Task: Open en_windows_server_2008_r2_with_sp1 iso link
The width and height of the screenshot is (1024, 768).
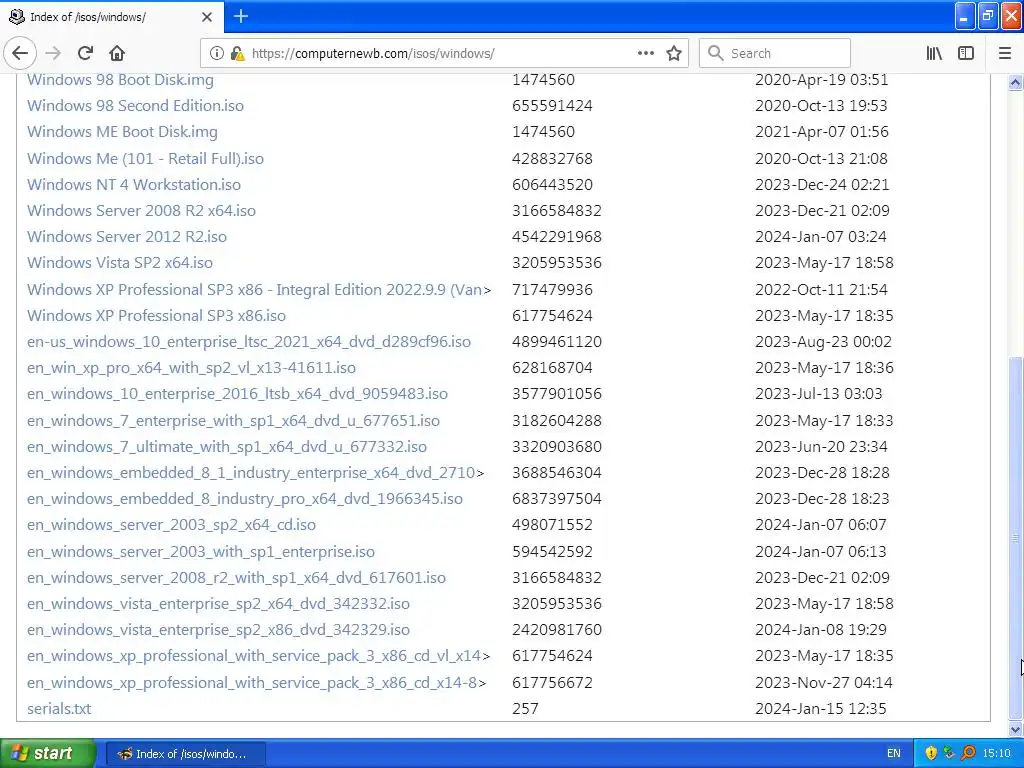Action: [x=236, y=579]
